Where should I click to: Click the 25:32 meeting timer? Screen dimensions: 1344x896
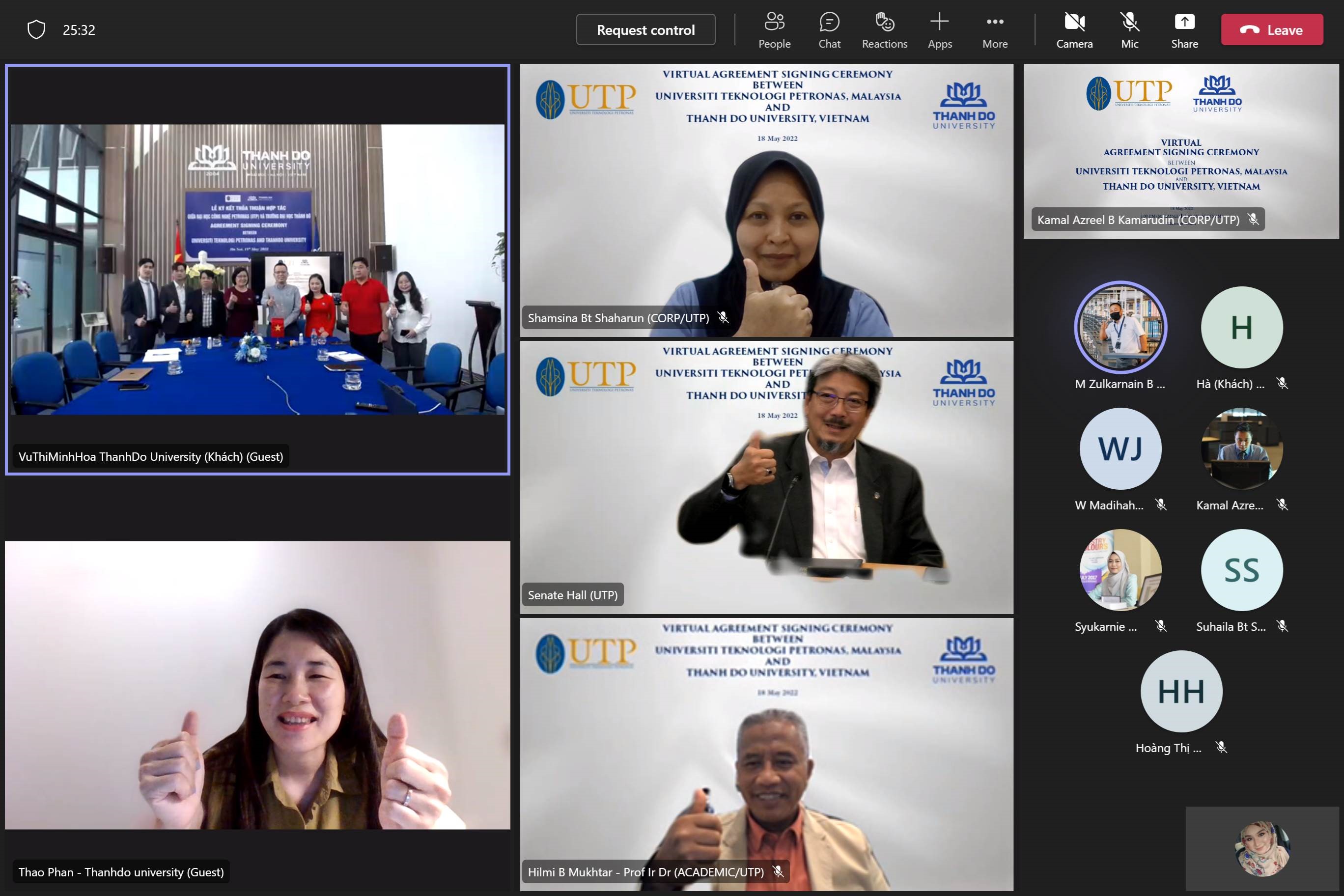click(x=79, y=29)
